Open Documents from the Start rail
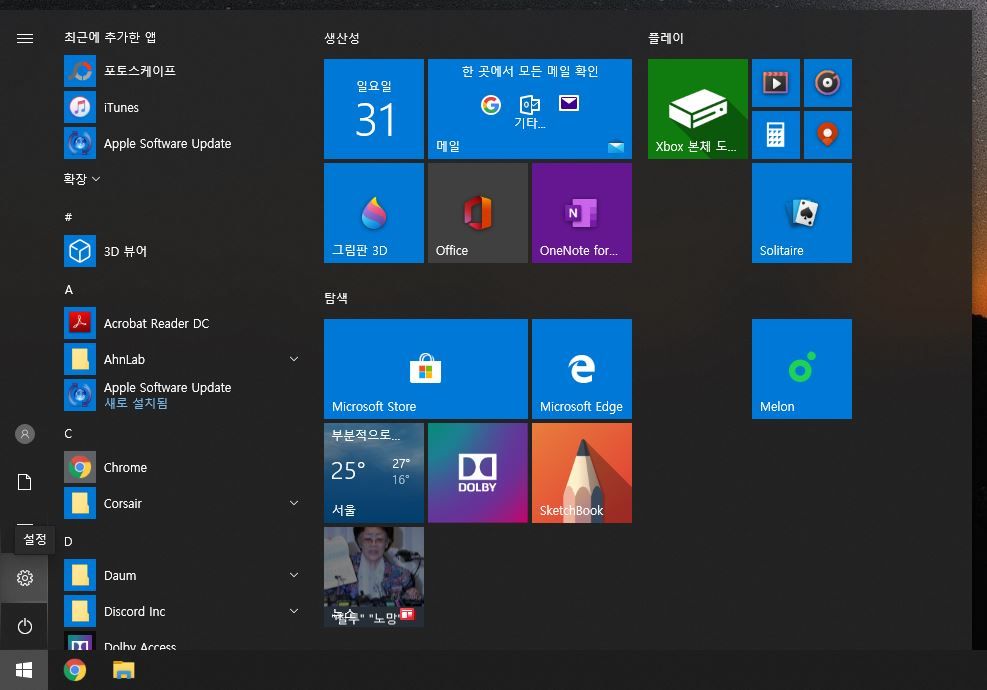This screenshot has width=987, height=690. (x=25, y=482)
